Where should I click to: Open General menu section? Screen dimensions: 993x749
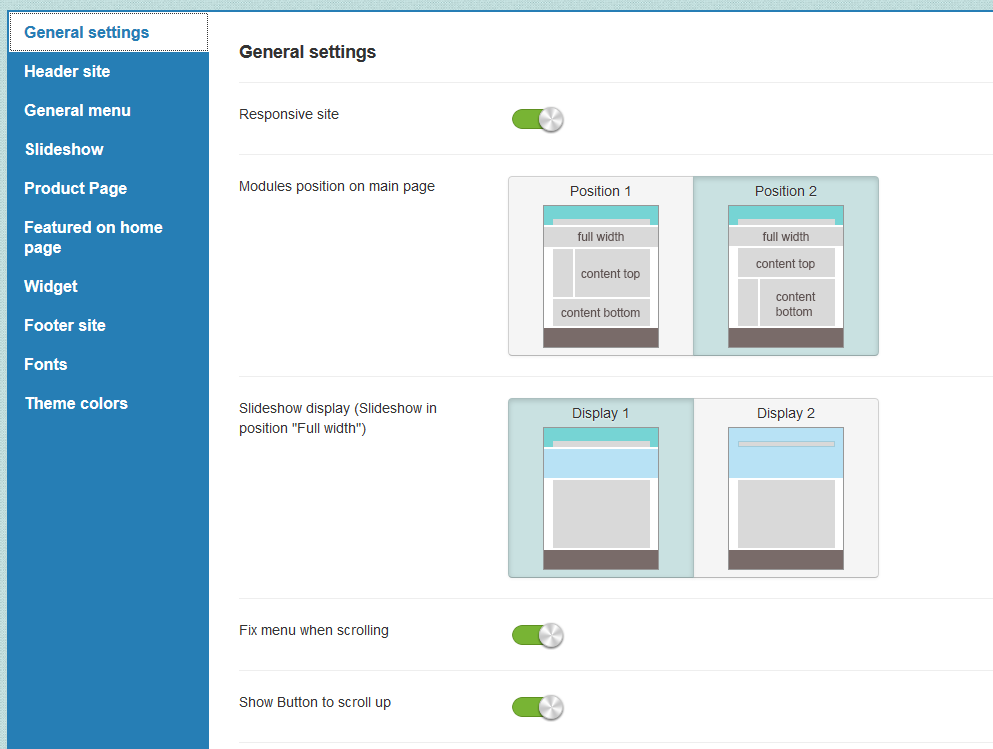[77, 110]
